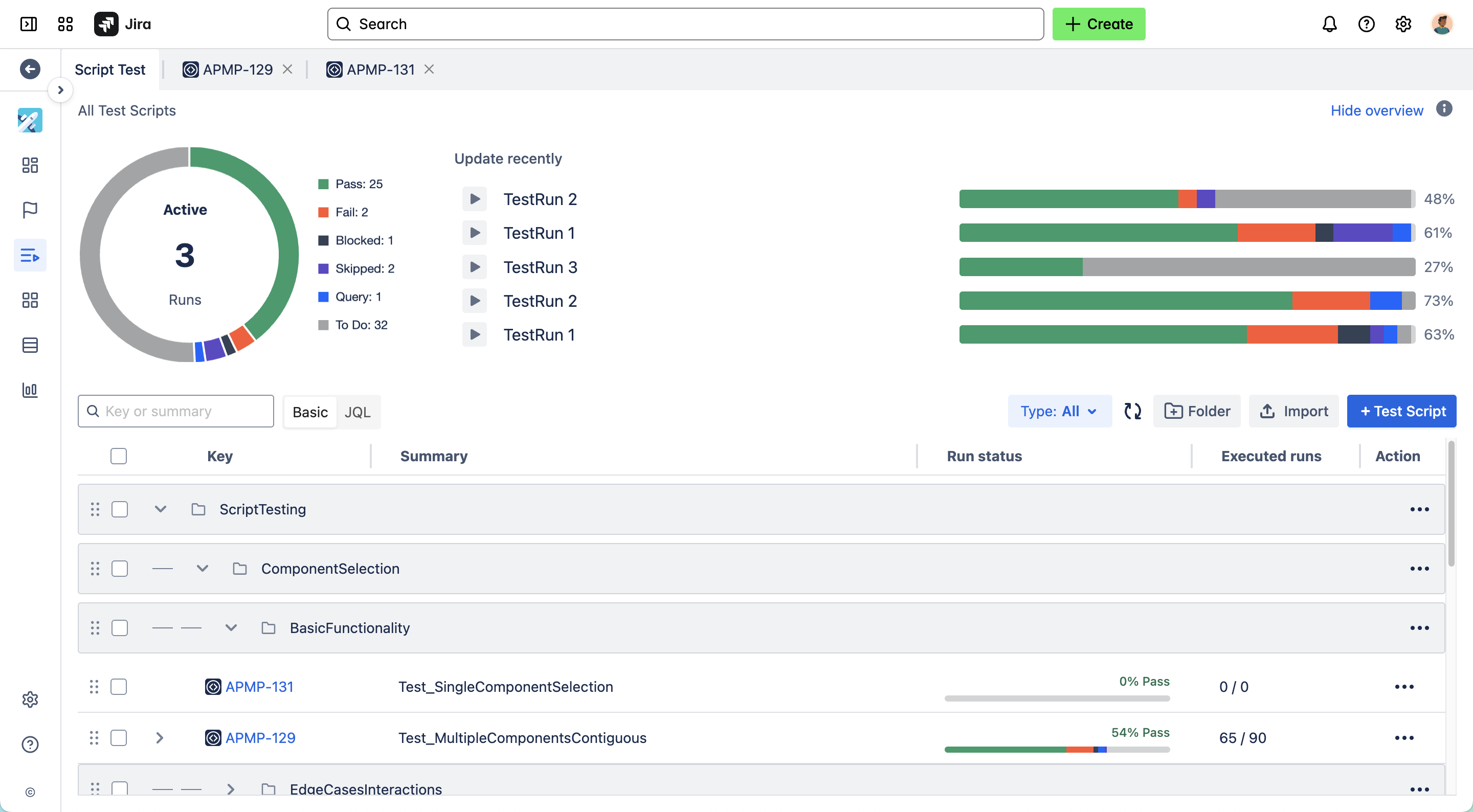Open the reports bar-chart icon in sidebar
This screenshot has height=812, width=1473.
[x=30, y=391]
